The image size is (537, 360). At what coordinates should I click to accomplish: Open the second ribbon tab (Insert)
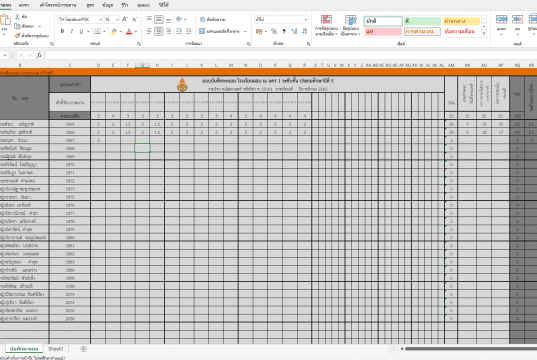(x=24, y=5)
